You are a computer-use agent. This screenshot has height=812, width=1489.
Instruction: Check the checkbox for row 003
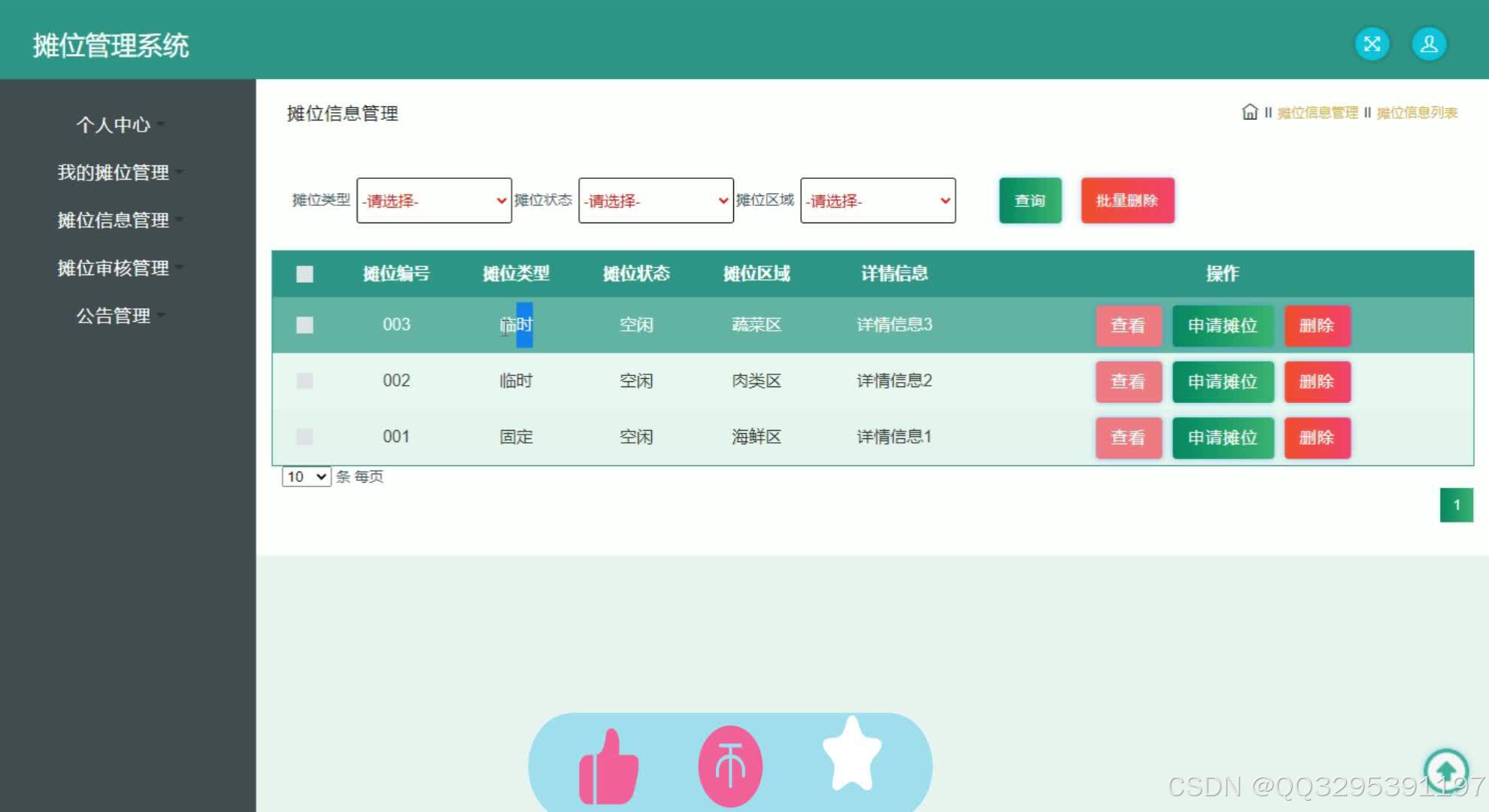(305, 325)
